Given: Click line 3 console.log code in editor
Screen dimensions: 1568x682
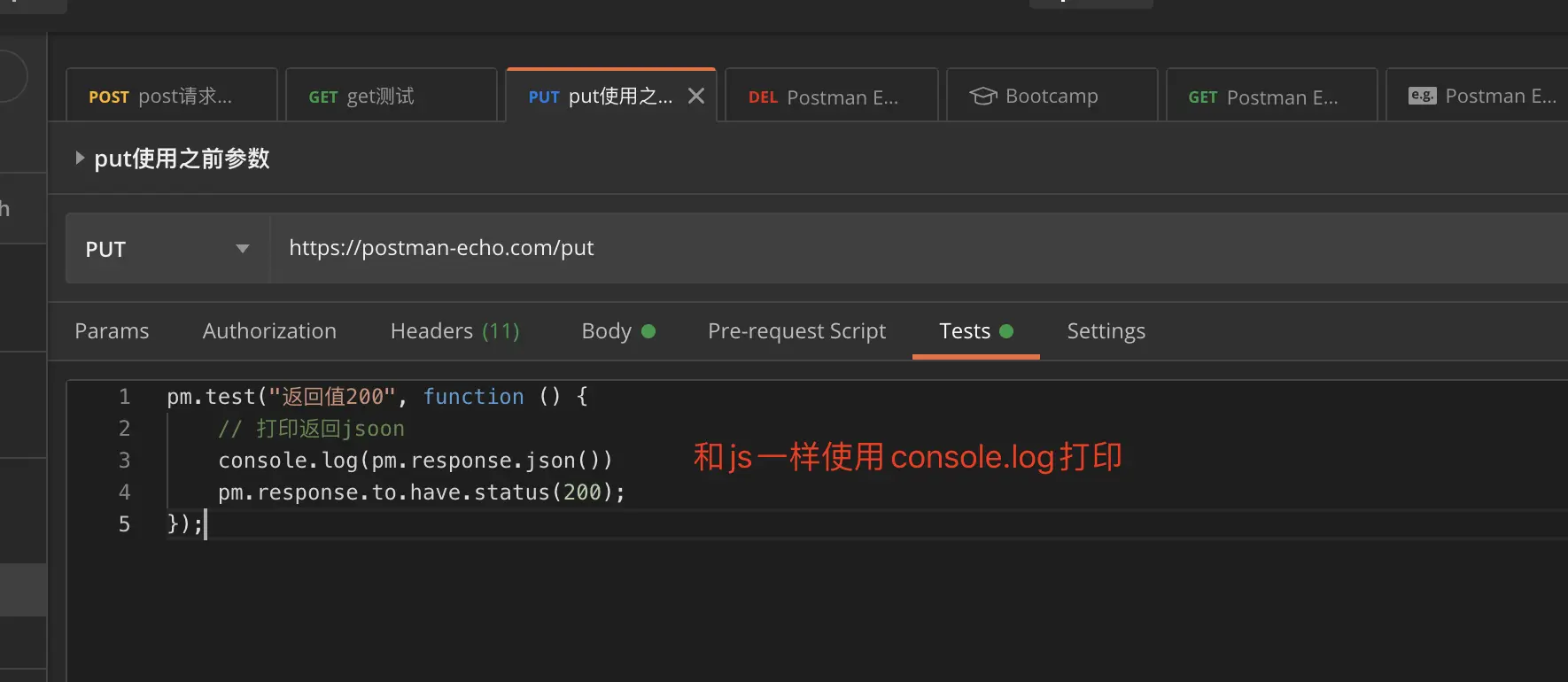Looking at the screenshot, I should pyautogui.click(x=415, y=461).
